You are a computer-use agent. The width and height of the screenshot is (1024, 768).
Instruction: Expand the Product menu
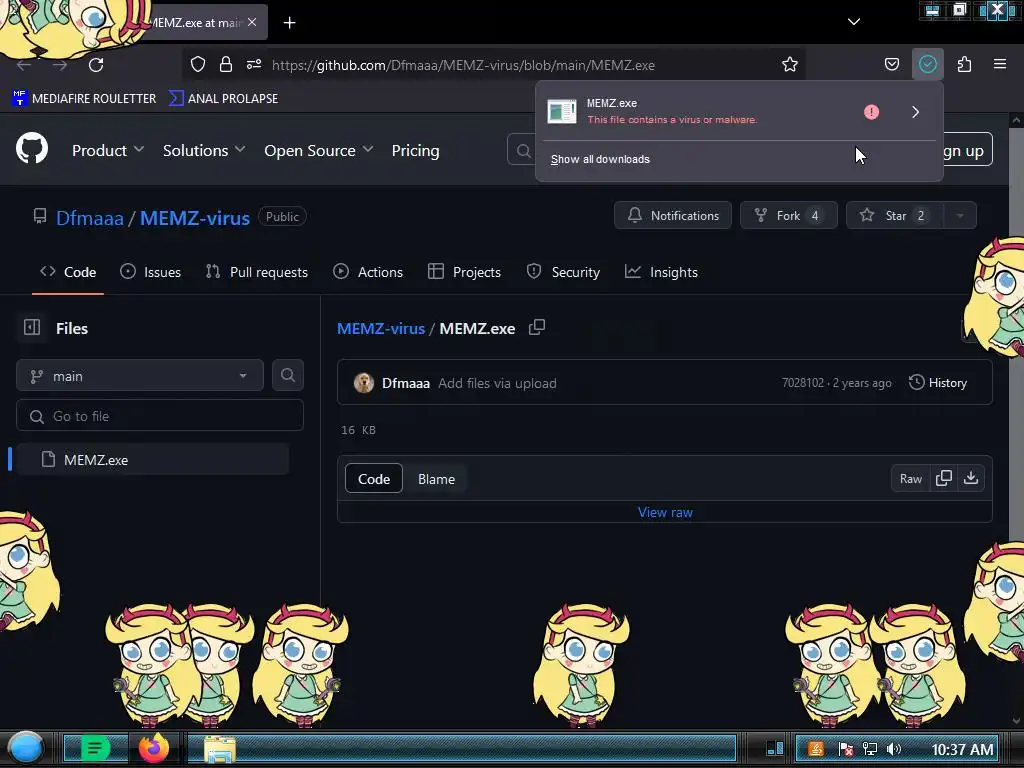pyautogui.click(x=108, y=150)
